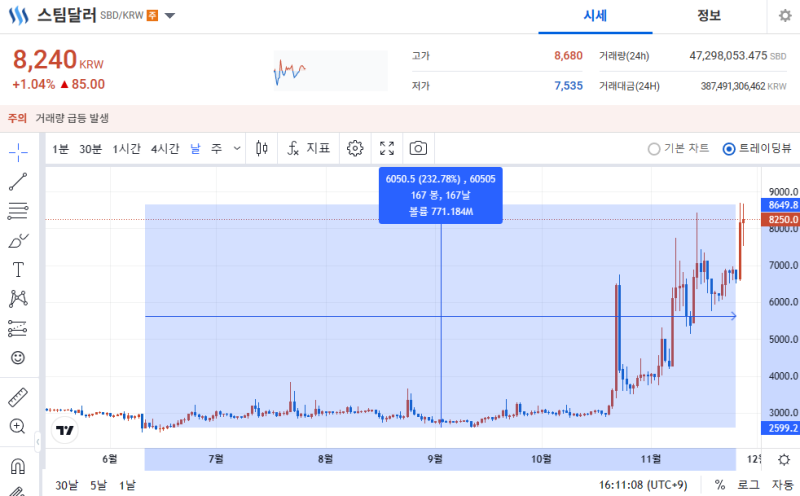Click the 8,680 high price value
The height and width of the screenshot is (496, 800).
click(568, 56)
